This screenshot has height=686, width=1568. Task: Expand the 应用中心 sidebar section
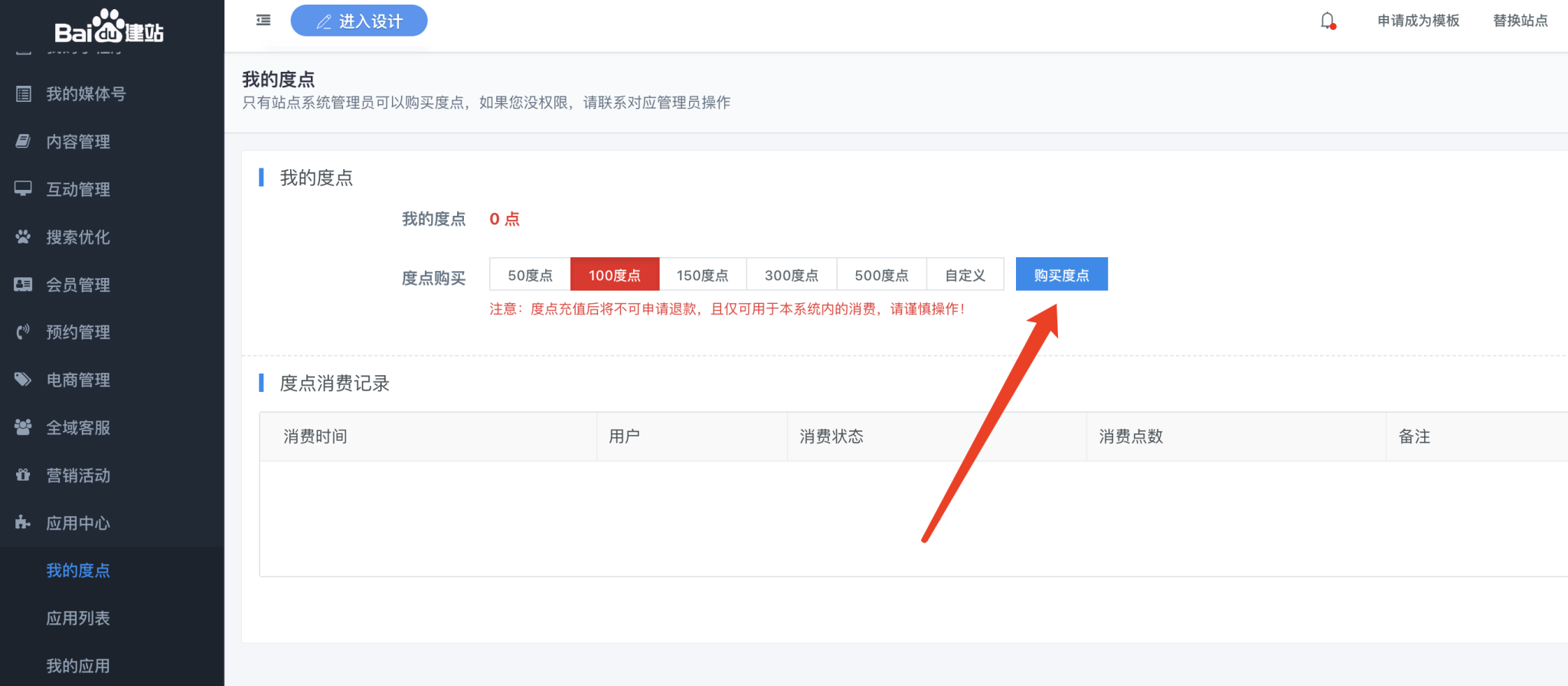(78, 523)
